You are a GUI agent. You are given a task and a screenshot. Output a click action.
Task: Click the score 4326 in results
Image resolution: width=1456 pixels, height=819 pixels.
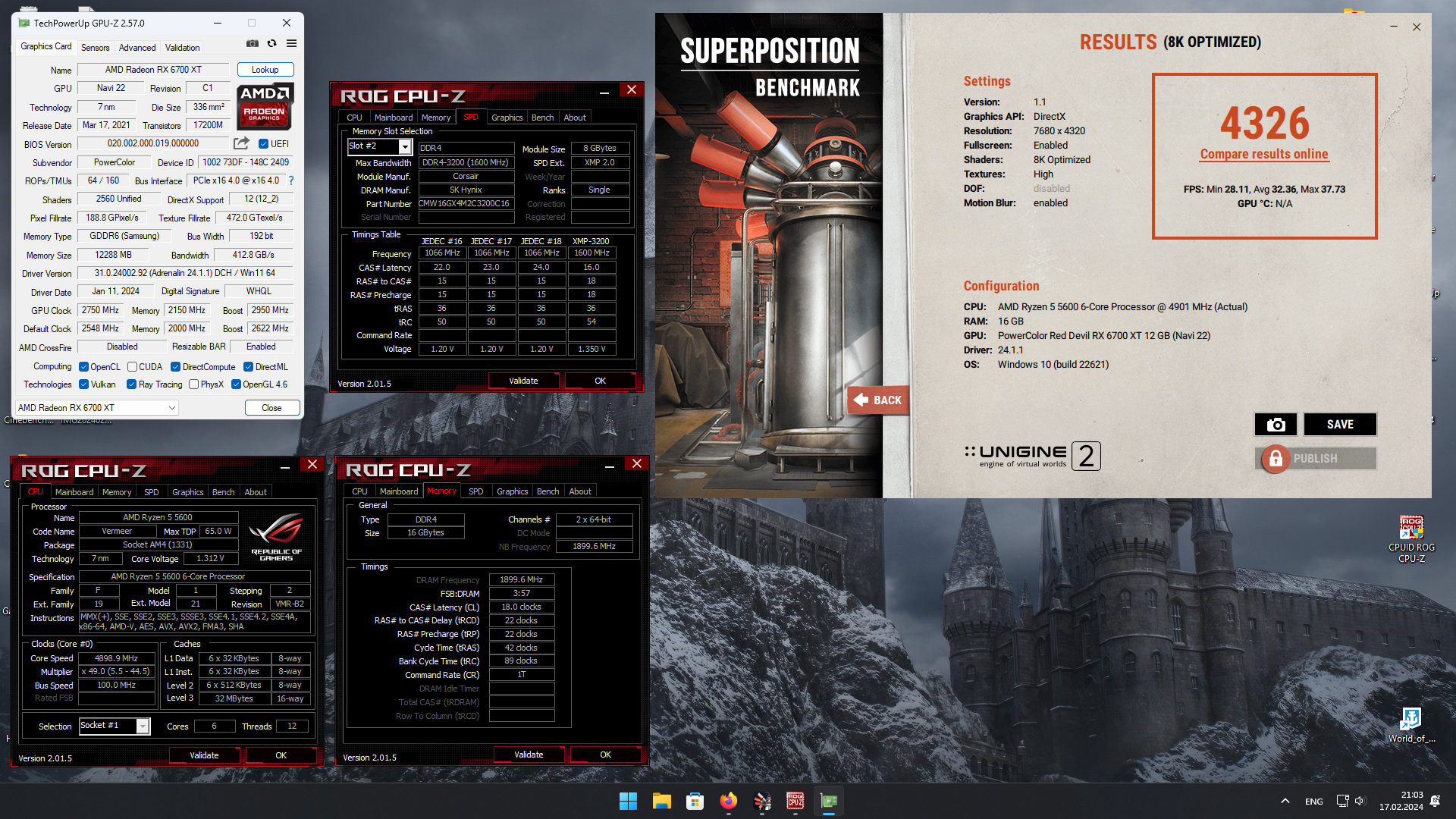pos(1264,123)
